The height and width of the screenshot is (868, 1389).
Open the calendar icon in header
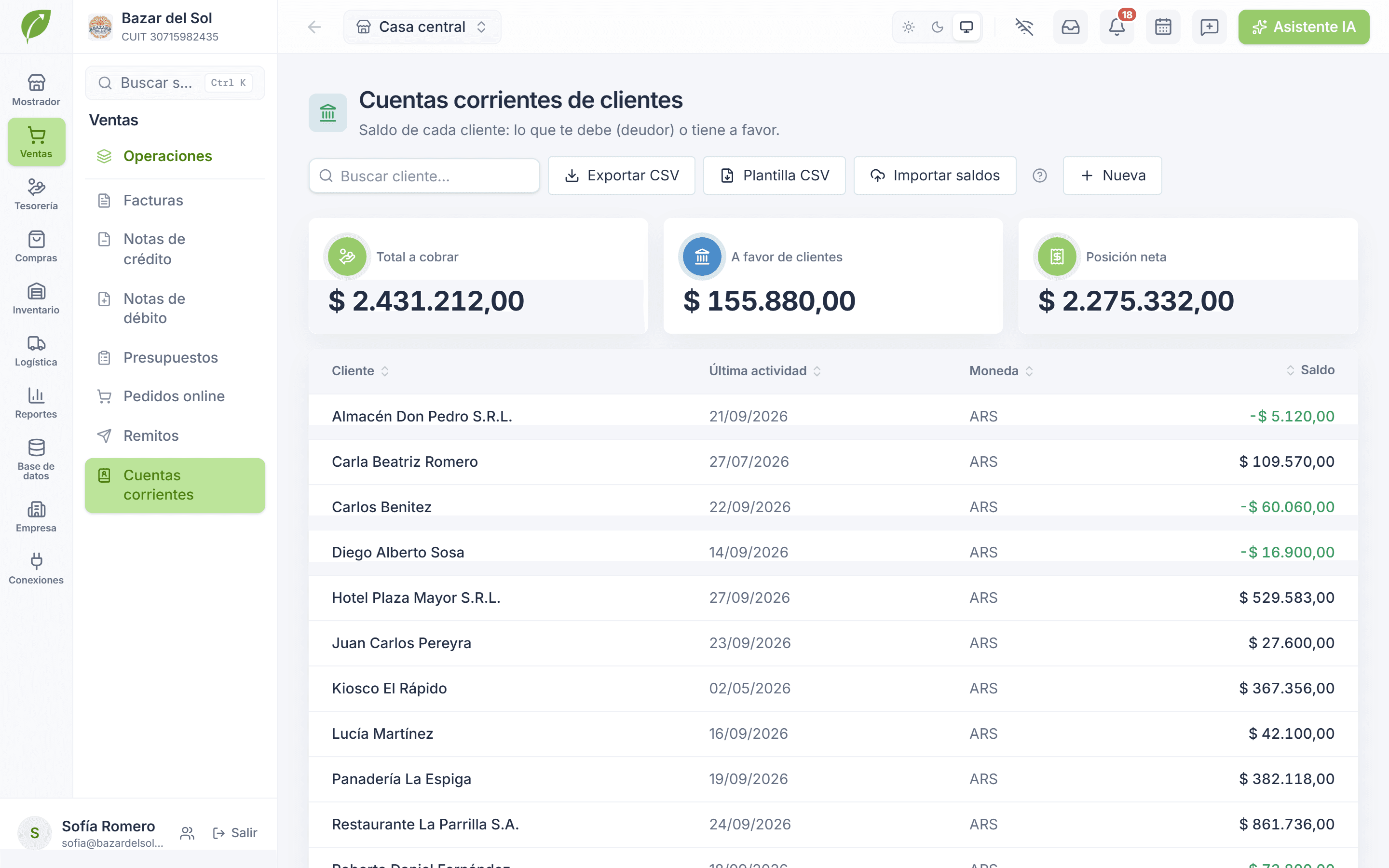click(1163, 27)
